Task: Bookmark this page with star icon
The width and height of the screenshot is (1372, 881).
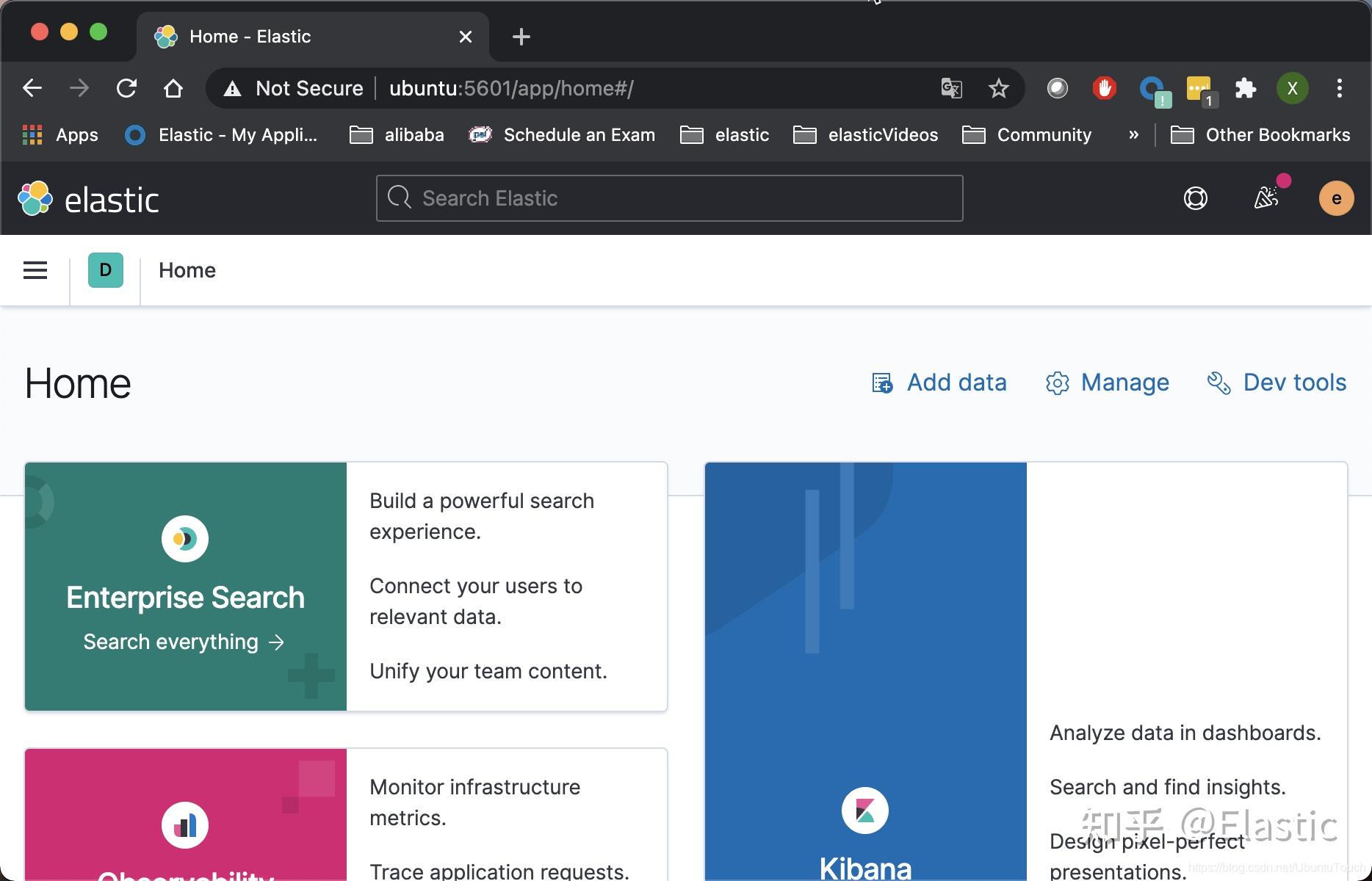Action: (998, 89)
